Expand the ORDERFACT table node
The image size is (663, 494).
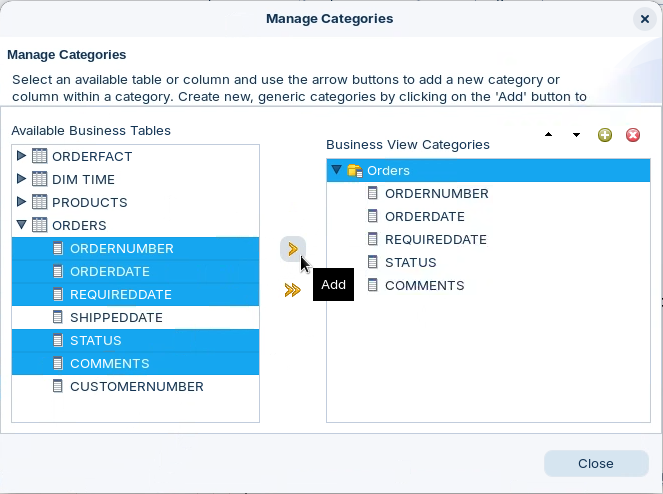click(x=22, y=156)
